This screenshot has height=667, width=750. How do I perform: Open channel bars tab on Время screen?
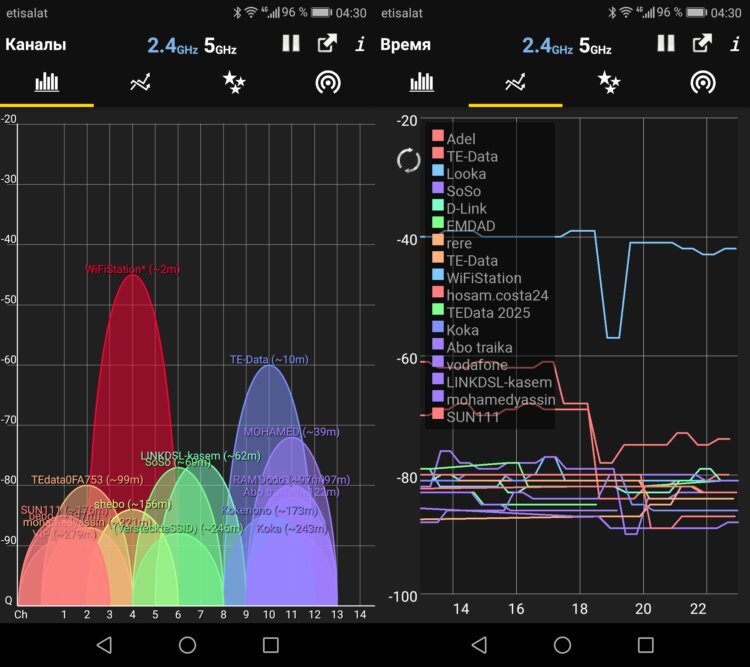pos(422,83)
